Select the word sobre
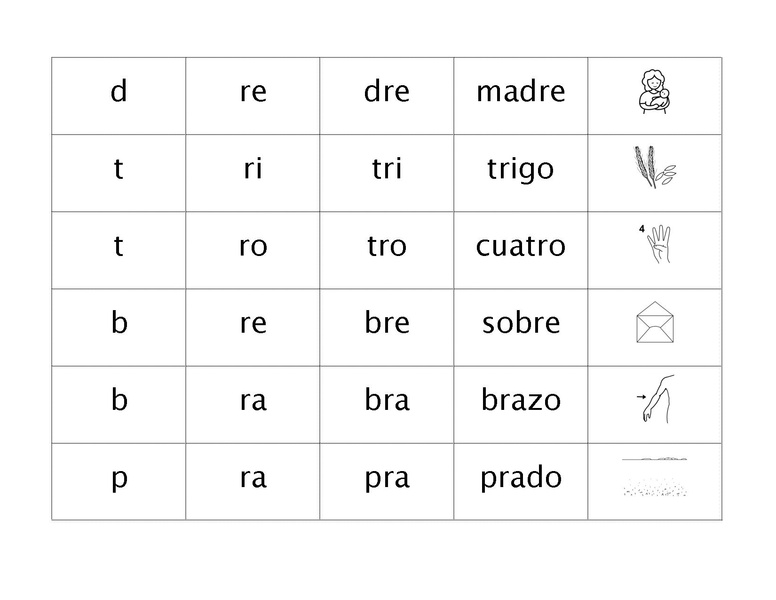 click(x=521, y=323)
